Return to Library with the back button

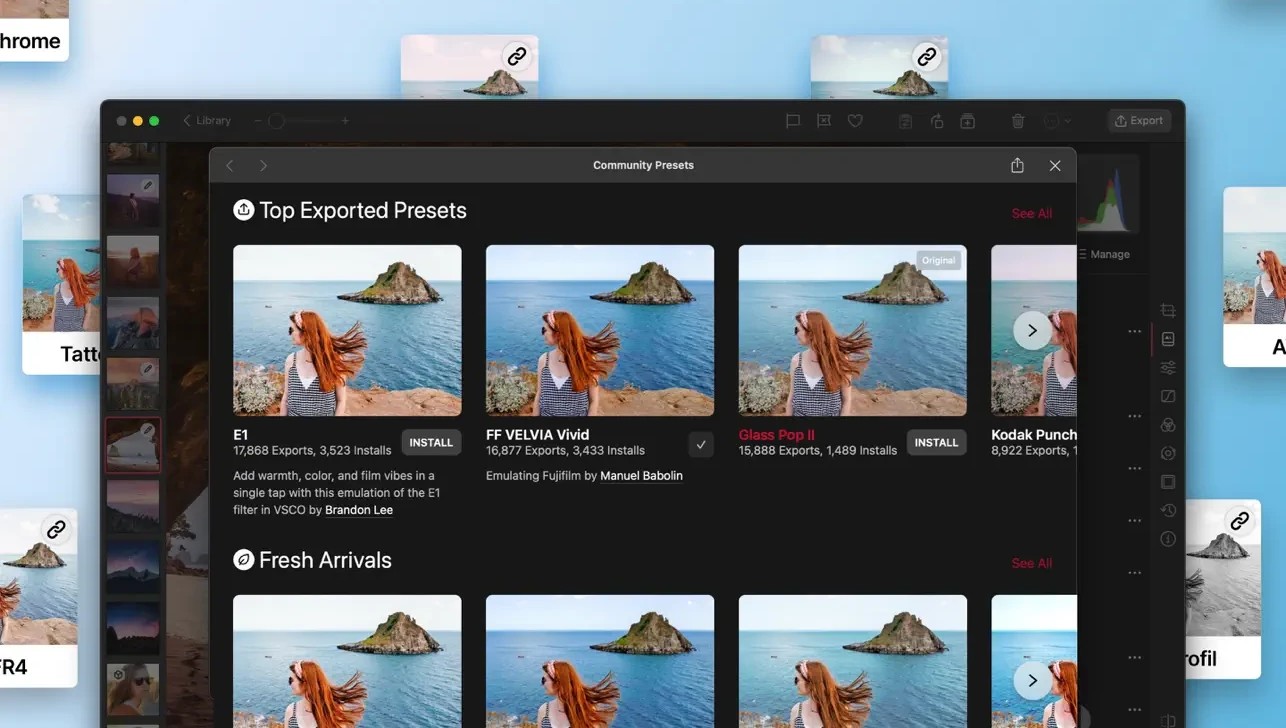[x=206, y=120]
